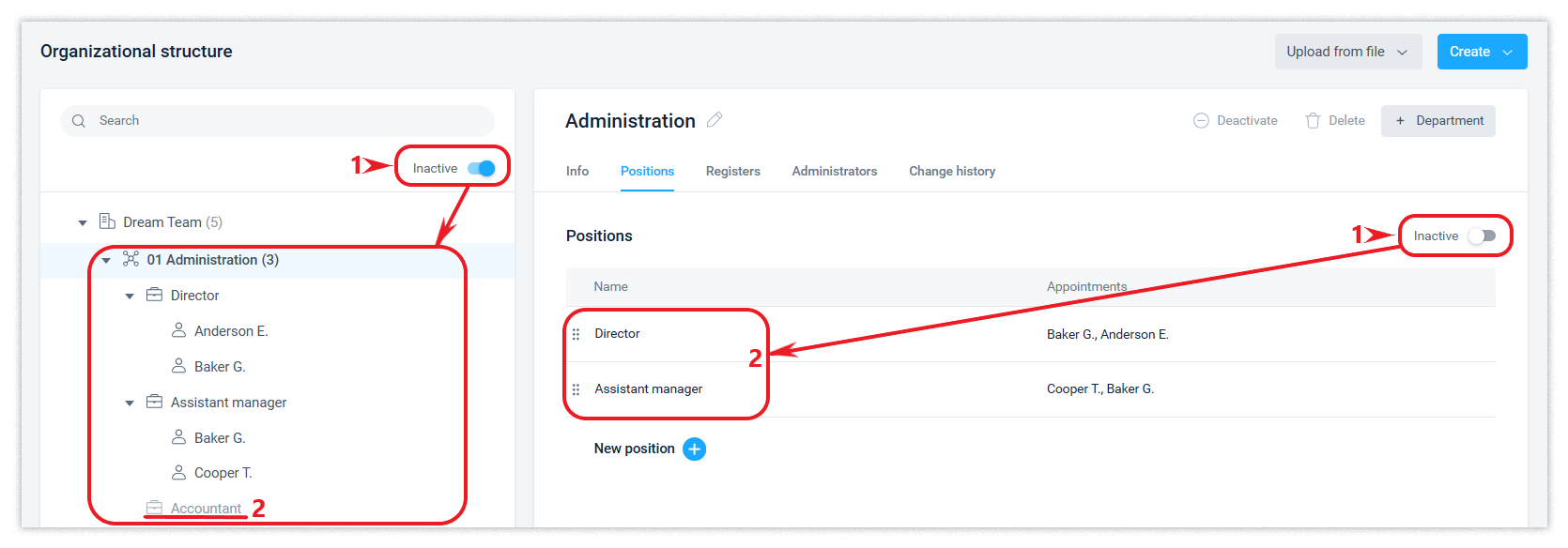Image resolution: width=1568 pixels, height=548 pixels.
Task: Collapse the Assistant manager tree node
Action: [130, 403]
